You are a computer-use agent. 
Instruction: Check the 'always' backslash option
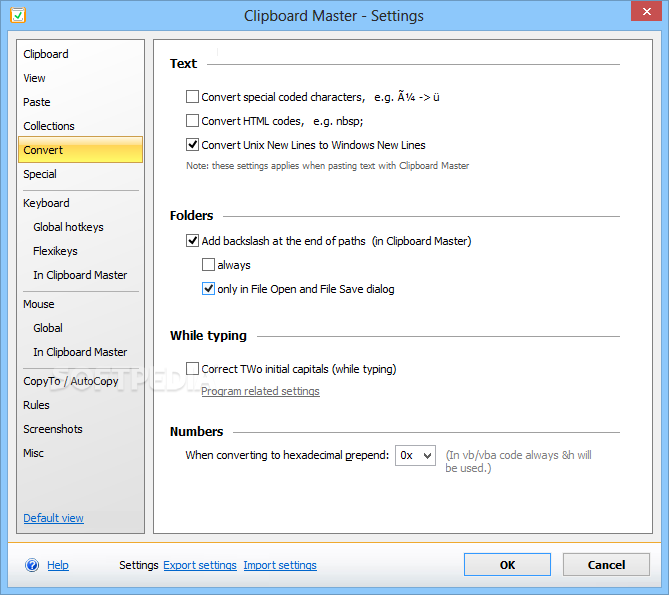point(208,264)
